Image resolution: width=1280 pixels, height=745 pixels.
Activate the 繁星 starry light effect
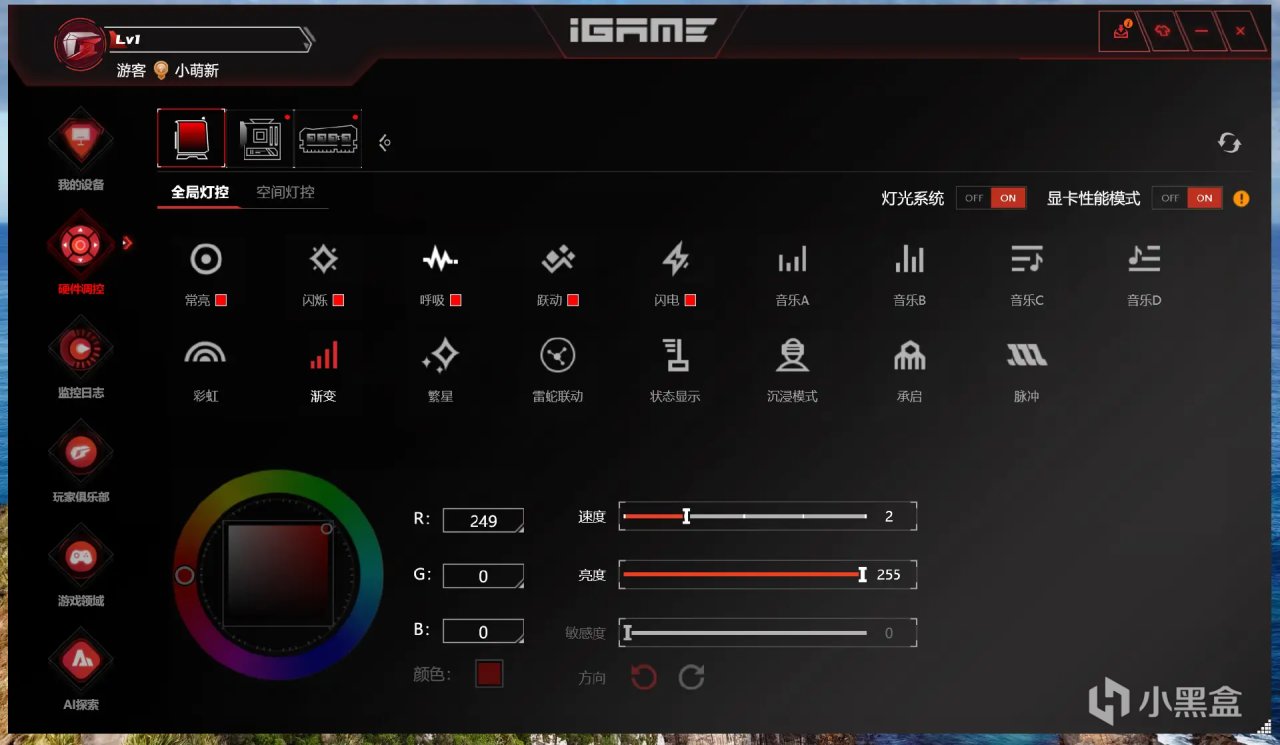point(440,356)
